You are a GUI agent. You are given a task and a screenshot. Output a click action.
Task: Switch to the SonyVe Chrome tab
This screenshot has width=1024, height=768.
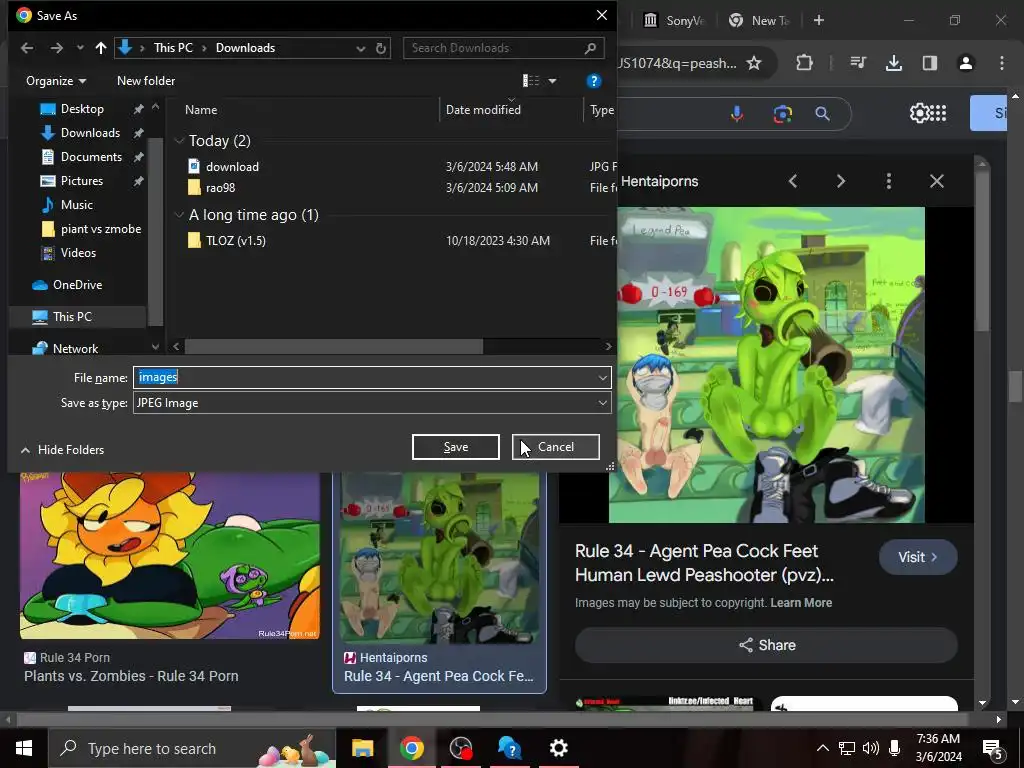[675, 20]
